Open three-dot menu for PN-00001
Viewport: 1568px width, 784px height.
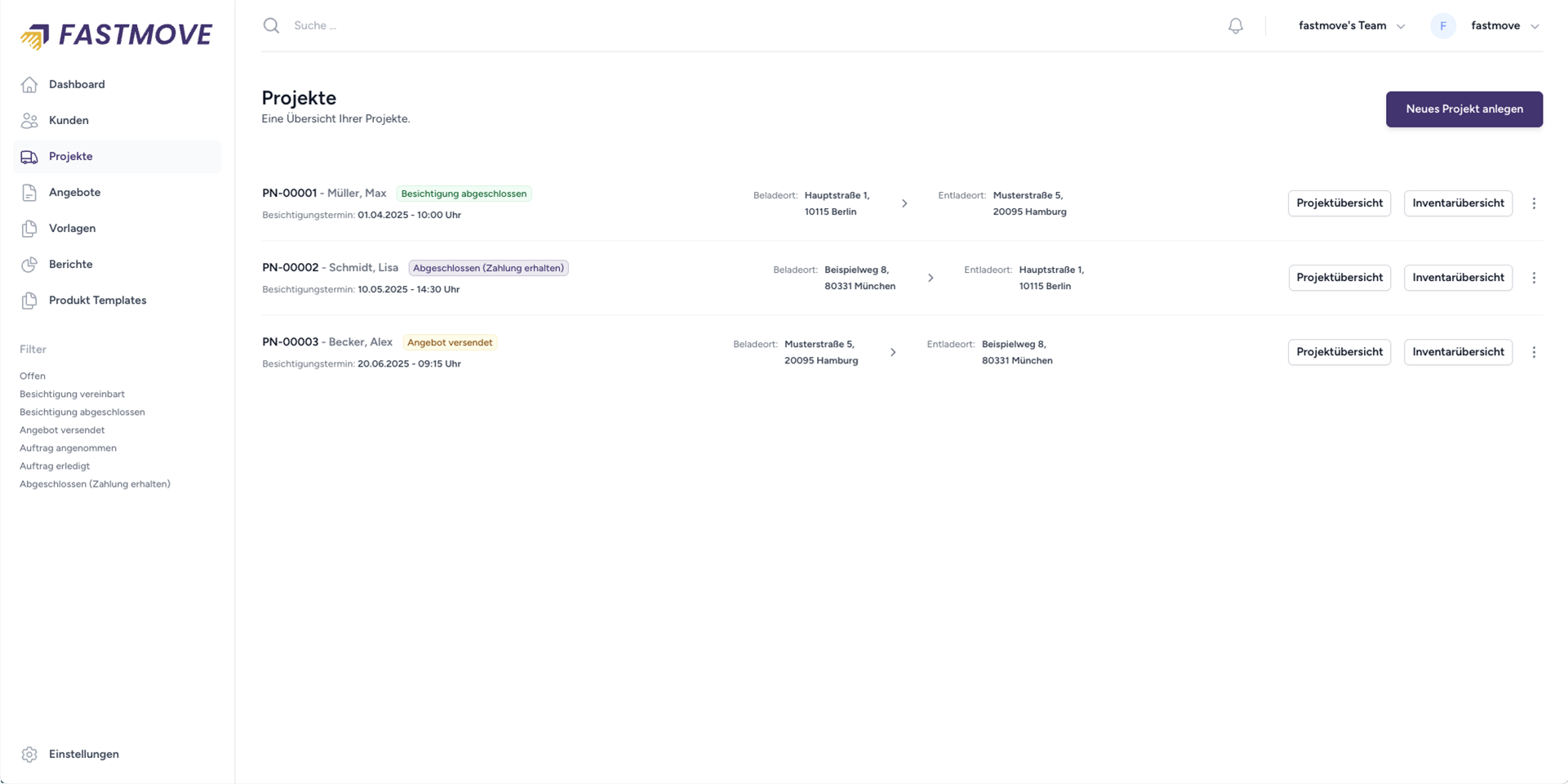pos(1534,203)
